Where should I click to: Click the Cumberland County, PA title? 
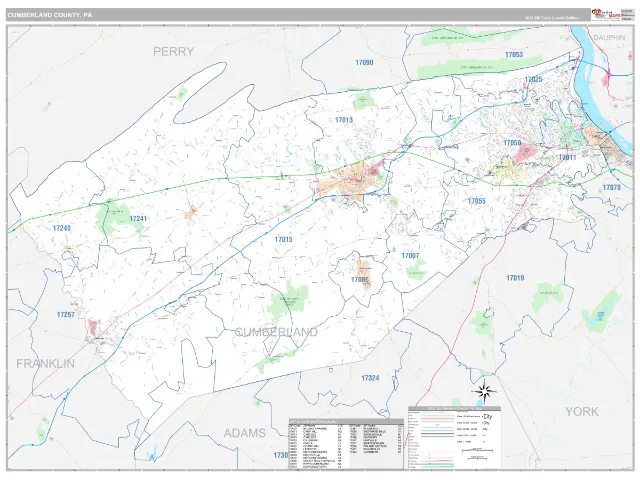click(50, 15)
